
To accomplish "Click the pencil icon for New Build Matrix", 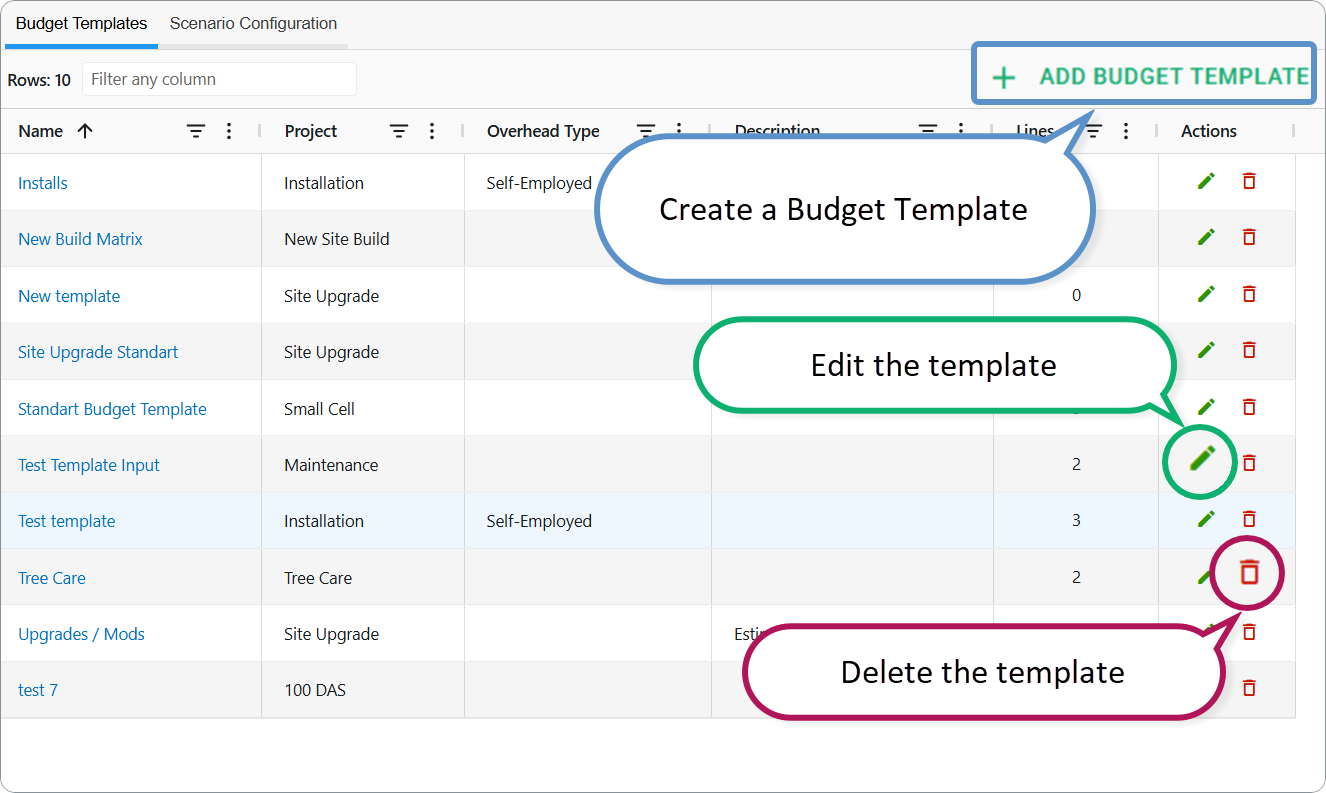I will click(1207, 237).
